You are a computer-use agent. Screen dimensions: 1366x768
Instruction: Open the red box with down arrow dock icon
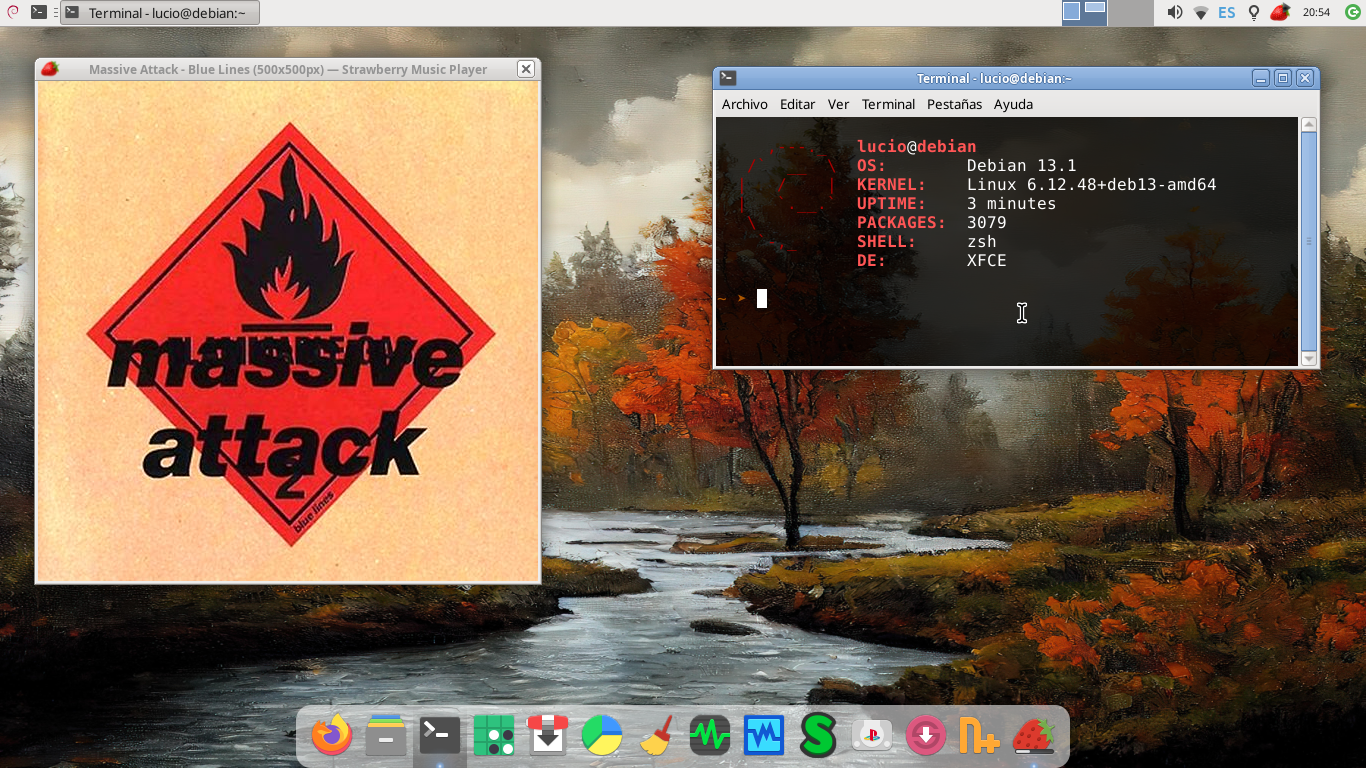tap(548, 736)
